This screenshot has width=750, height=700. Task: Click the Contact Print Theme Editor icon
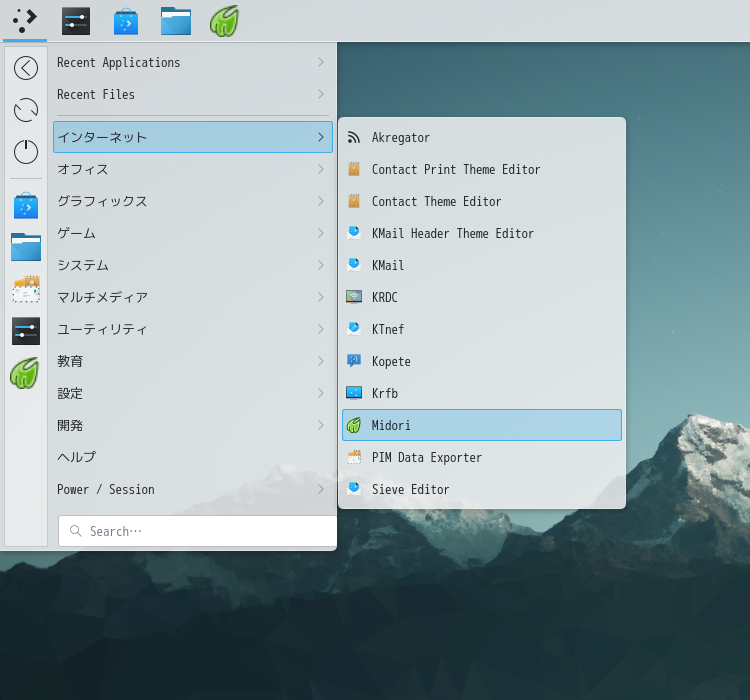pyautogui.click(x=354, y=169)
